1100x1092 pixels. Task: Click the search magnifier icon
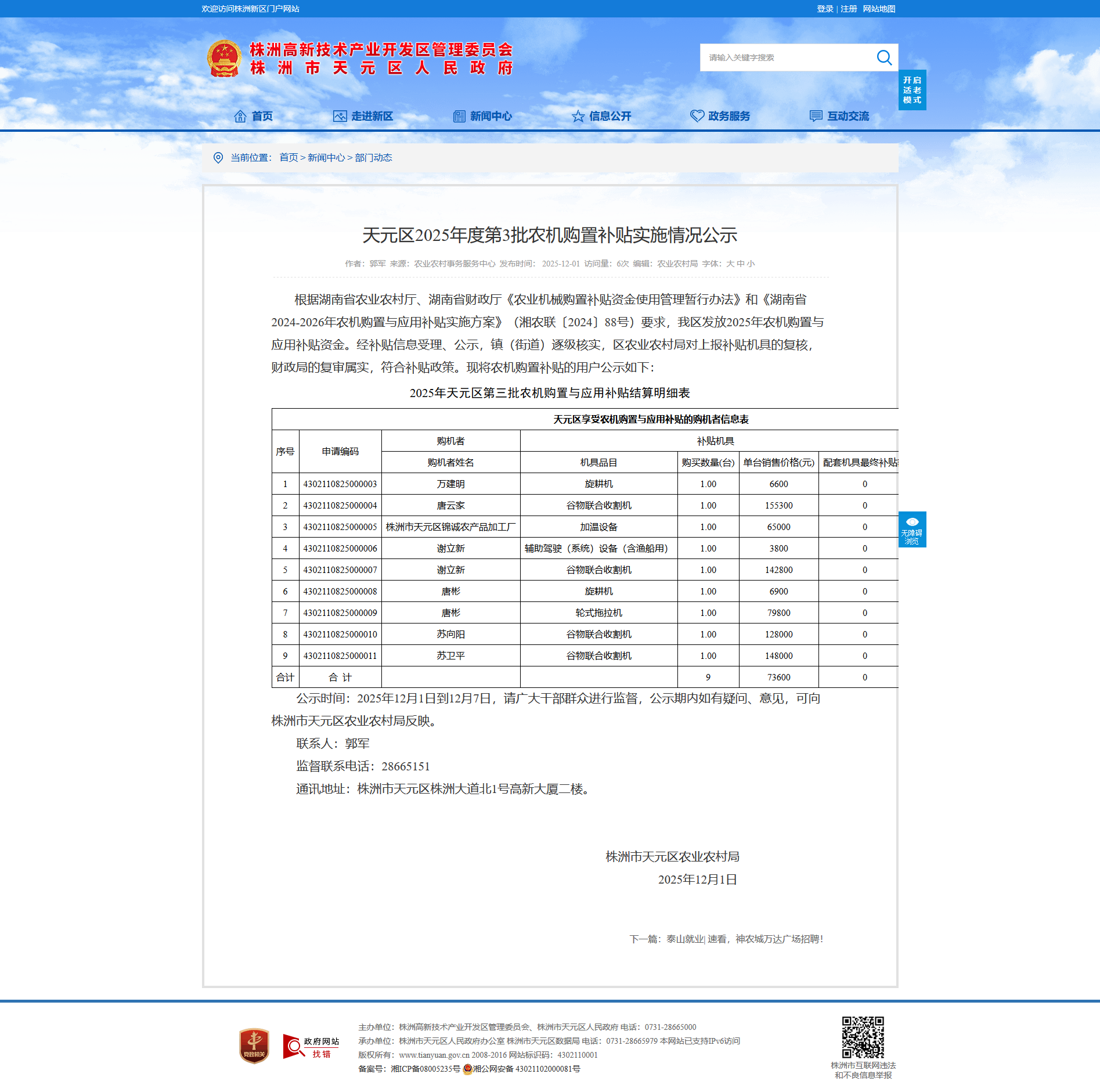[x=883, y=57]
